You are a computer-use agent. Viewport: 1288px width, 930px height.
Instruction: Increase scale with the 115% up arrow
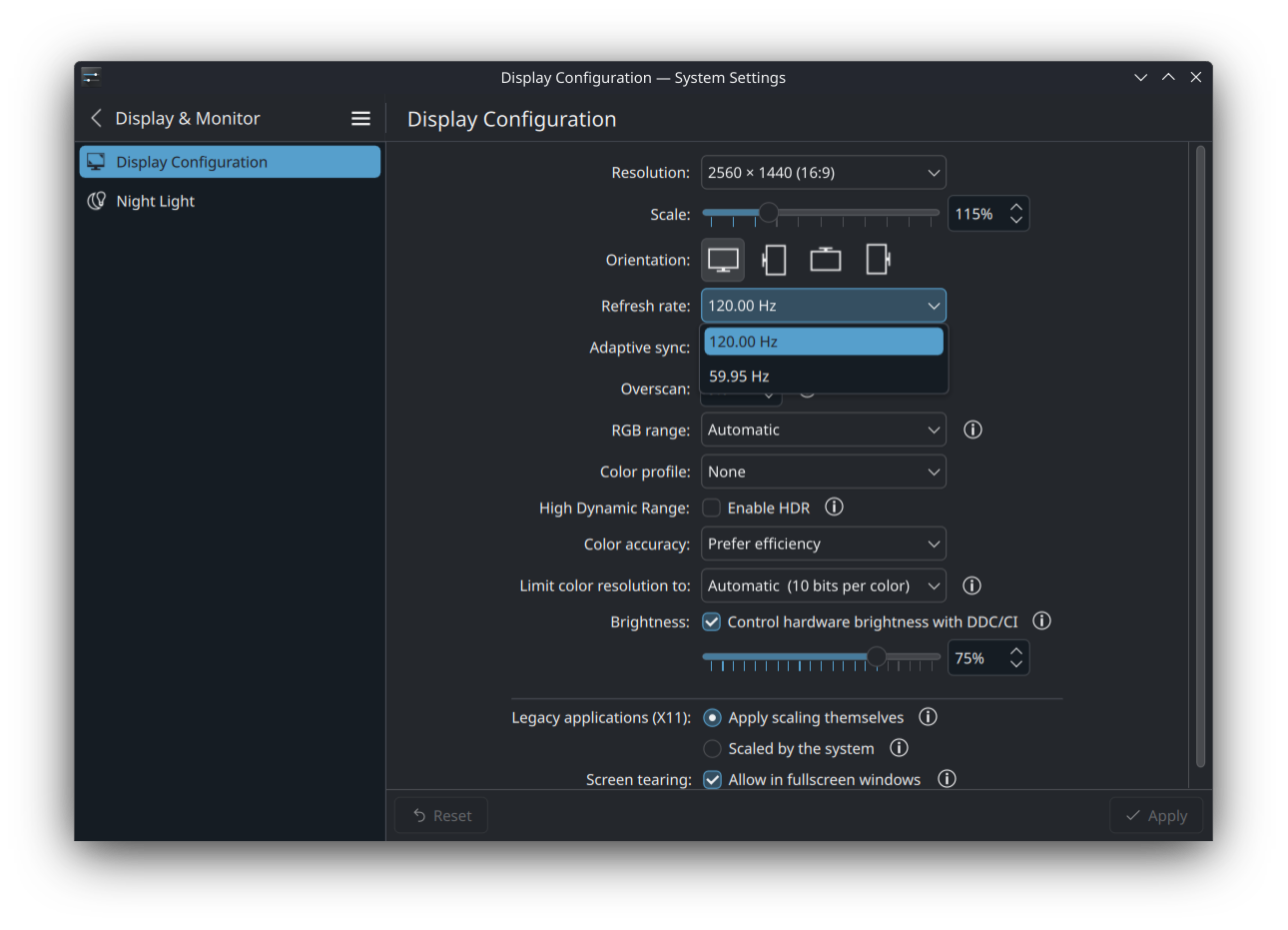point(1016,207)
